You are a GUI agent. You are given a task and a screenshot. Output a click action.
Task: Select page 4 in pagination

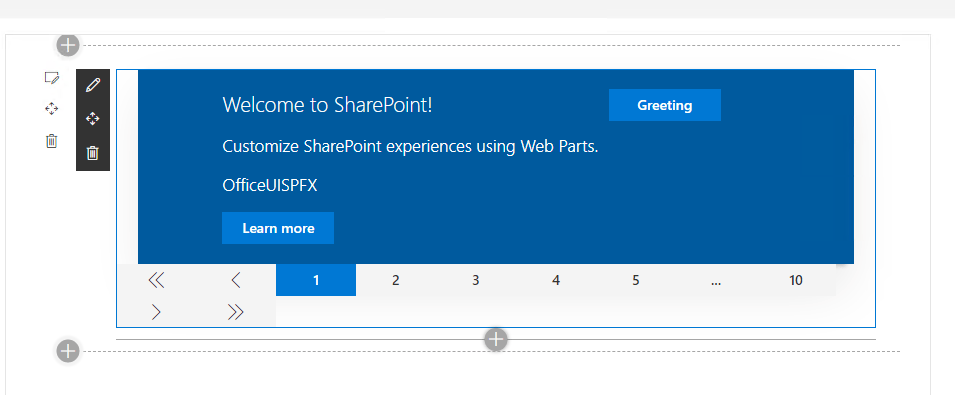point(556,280)
